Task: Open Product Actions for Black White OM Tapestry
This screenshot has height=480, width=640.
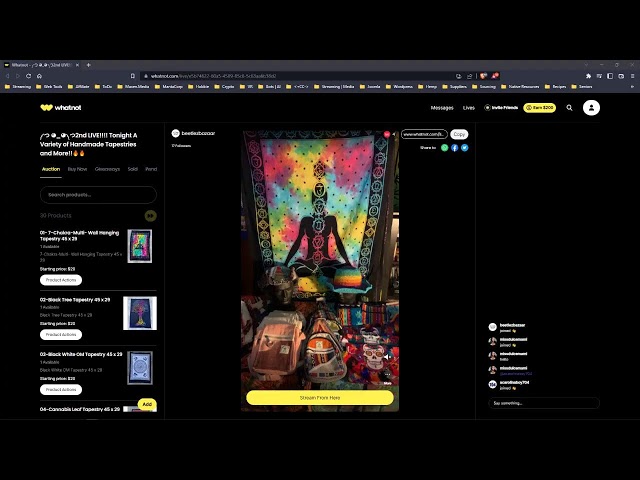Action: click(61, 390)
